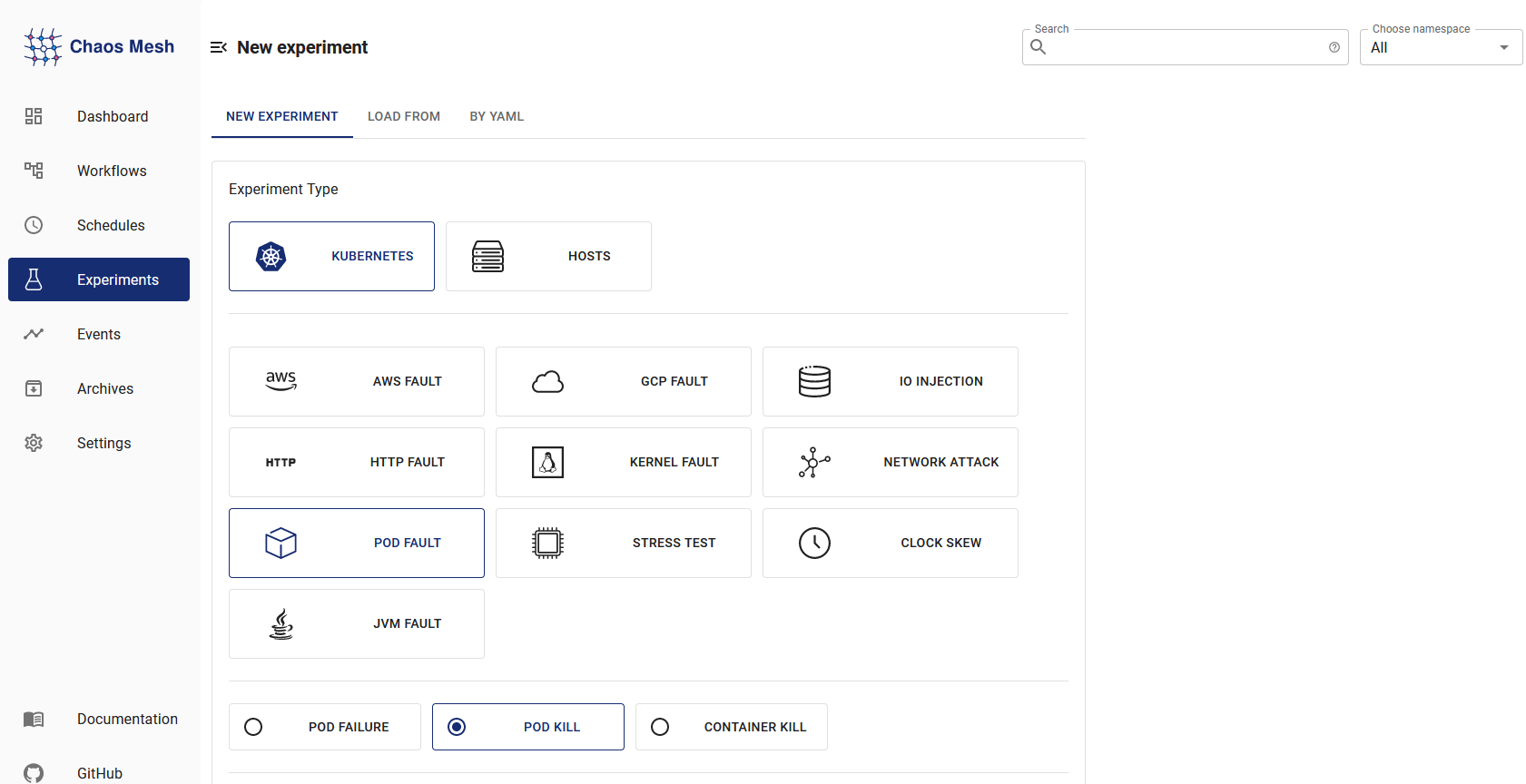Screen dimensions: 1526x784
Task: Focus the Search input field
Action: coord(1185,47)
